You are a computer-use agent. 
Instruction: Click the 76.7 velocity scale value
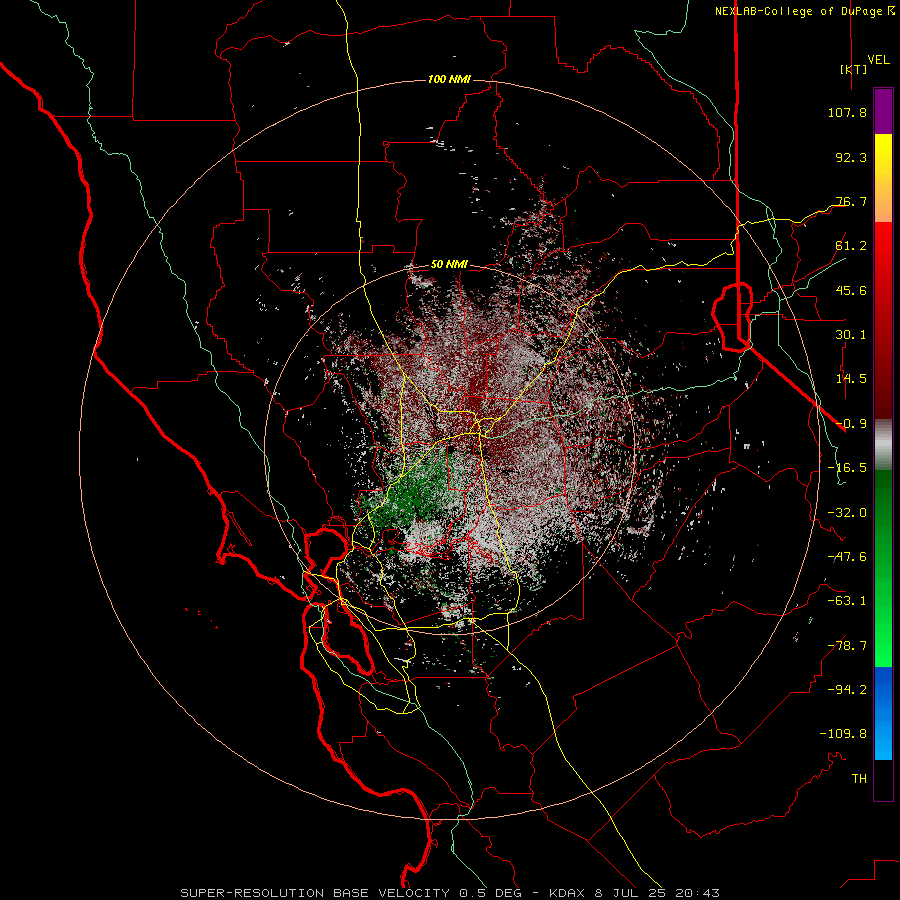[851, 201]
